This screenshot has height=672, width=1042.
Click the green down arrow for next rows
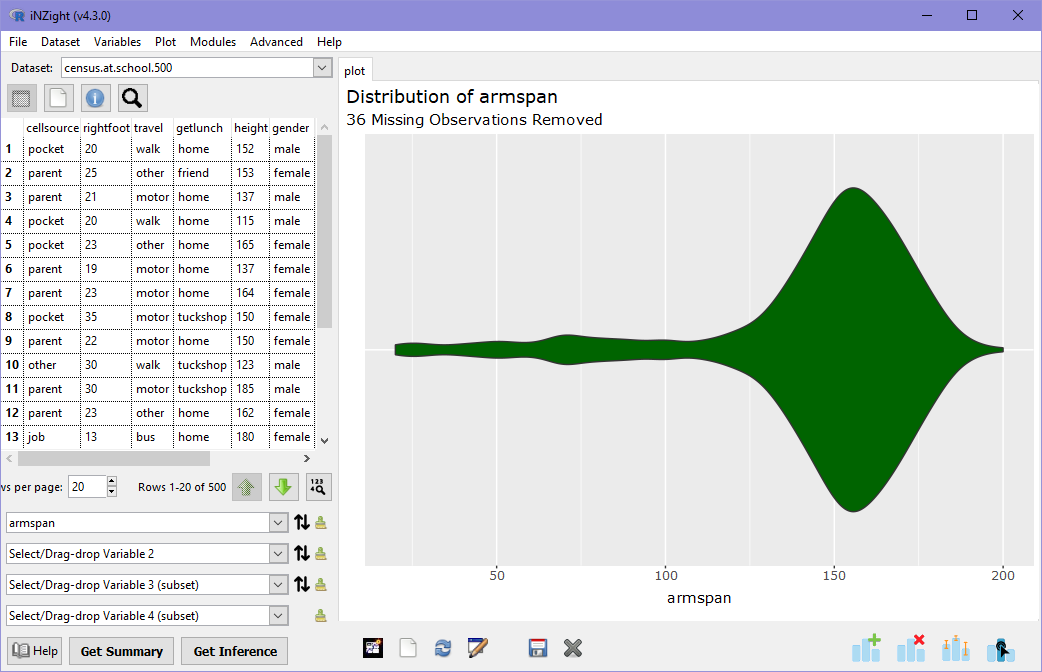coord(283,487)
